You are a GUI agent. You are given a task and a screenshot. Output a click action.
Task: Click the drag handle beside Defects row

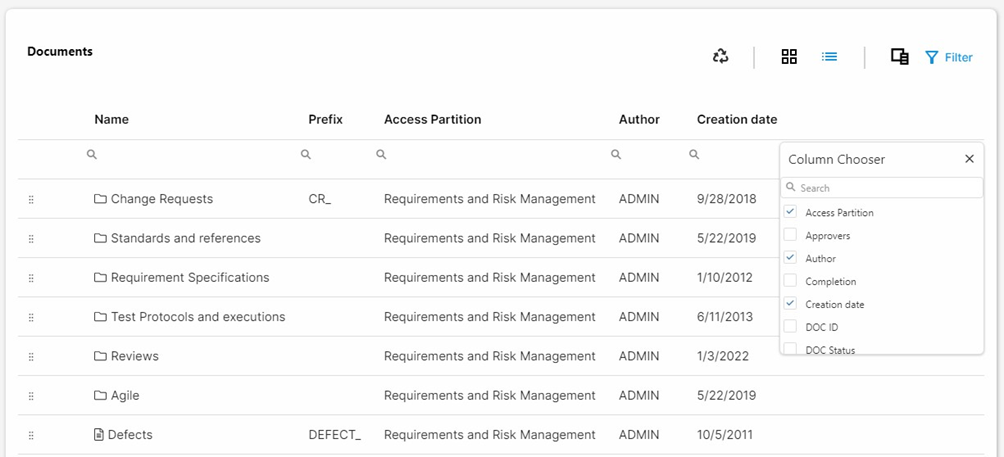pyautogui.click(x=31, y=435)
